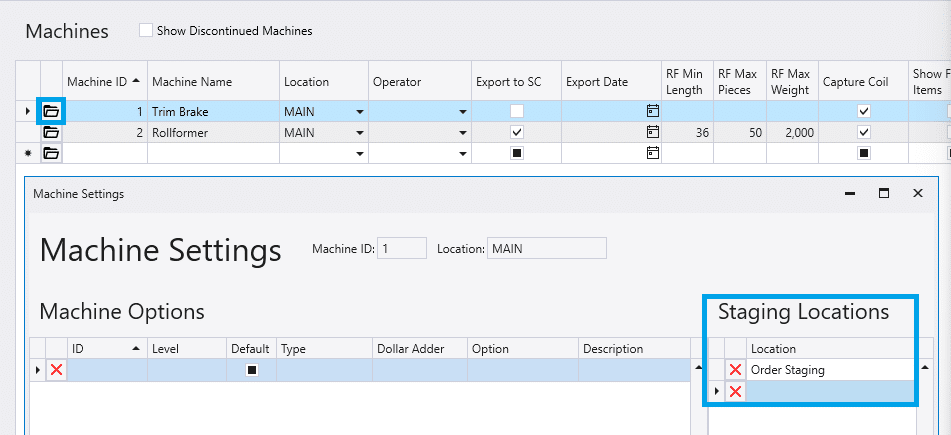Toggle Capture Coil for Trim Brake
The height and width of the screenshot is (435, 951).
coord(864,111)
